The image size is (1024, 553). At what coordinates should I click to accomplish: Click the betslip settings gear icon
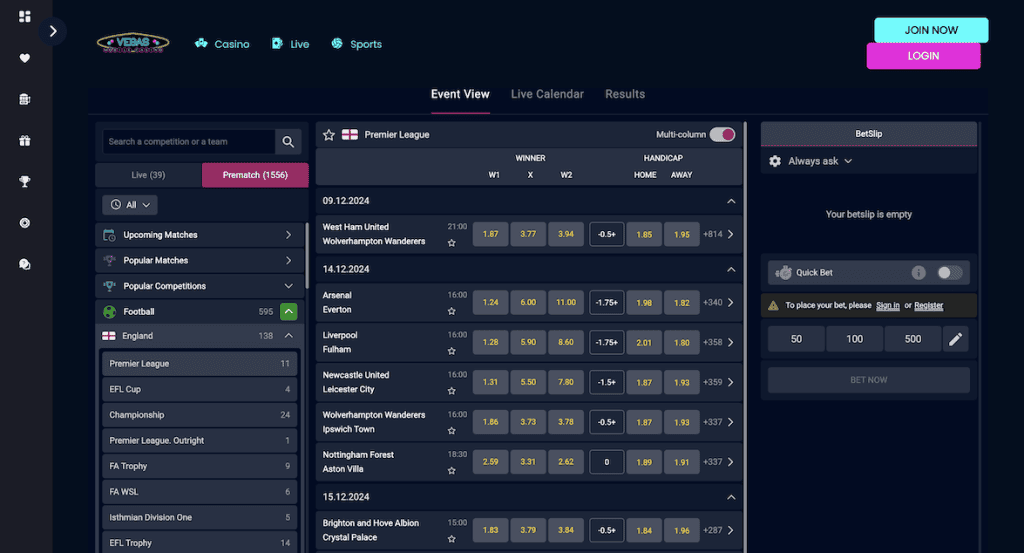click(x=775, y=161)
